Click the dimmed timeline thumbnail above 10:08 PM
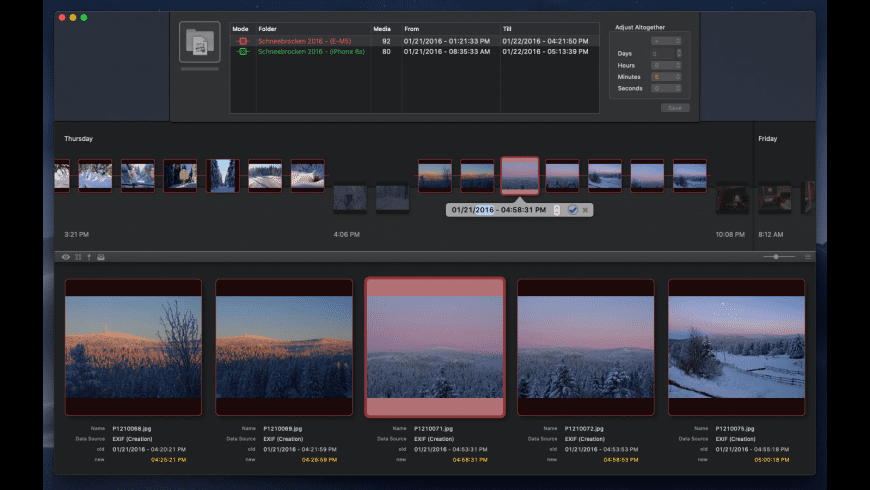The width and height of the screenshot is (870, 490). [732, 198]
